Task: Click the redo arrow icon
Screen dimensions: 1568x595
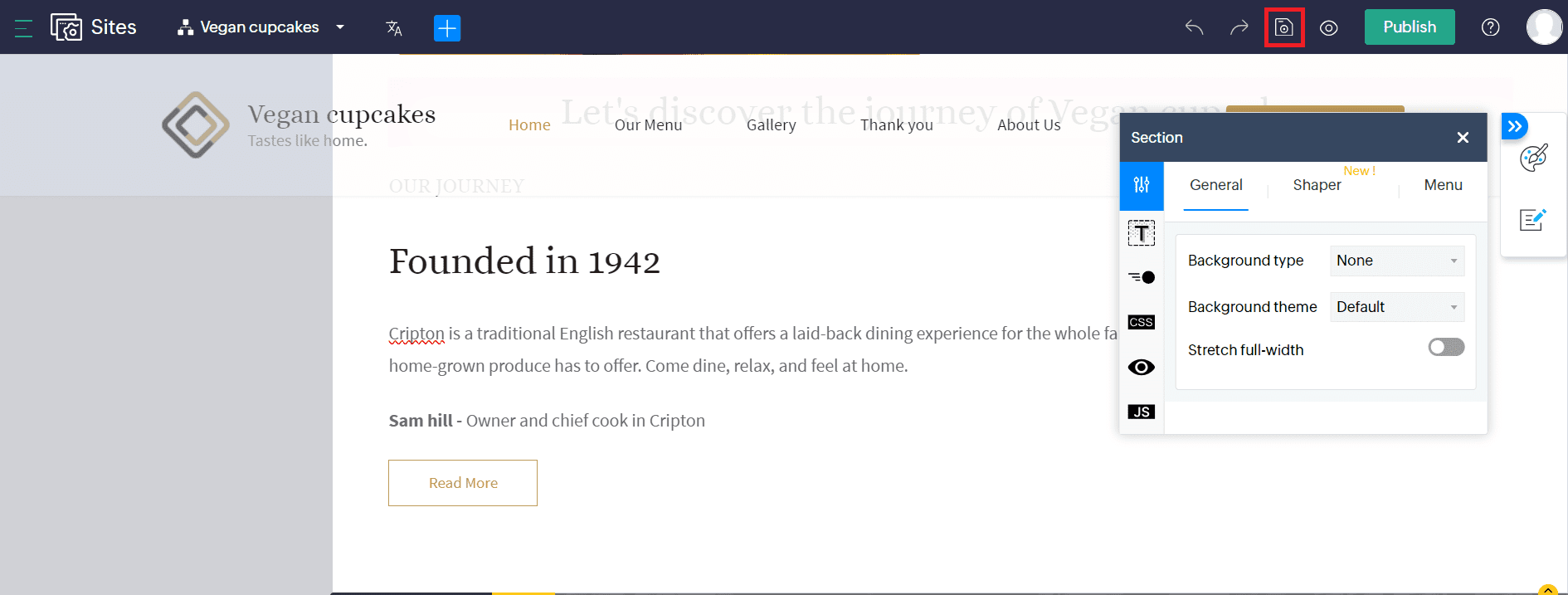Action: [x=1239, y=27]
